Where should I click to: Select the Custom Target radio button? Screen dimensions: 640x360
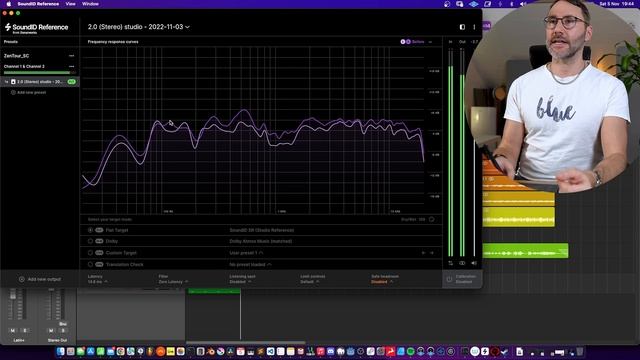coord(90,253)
